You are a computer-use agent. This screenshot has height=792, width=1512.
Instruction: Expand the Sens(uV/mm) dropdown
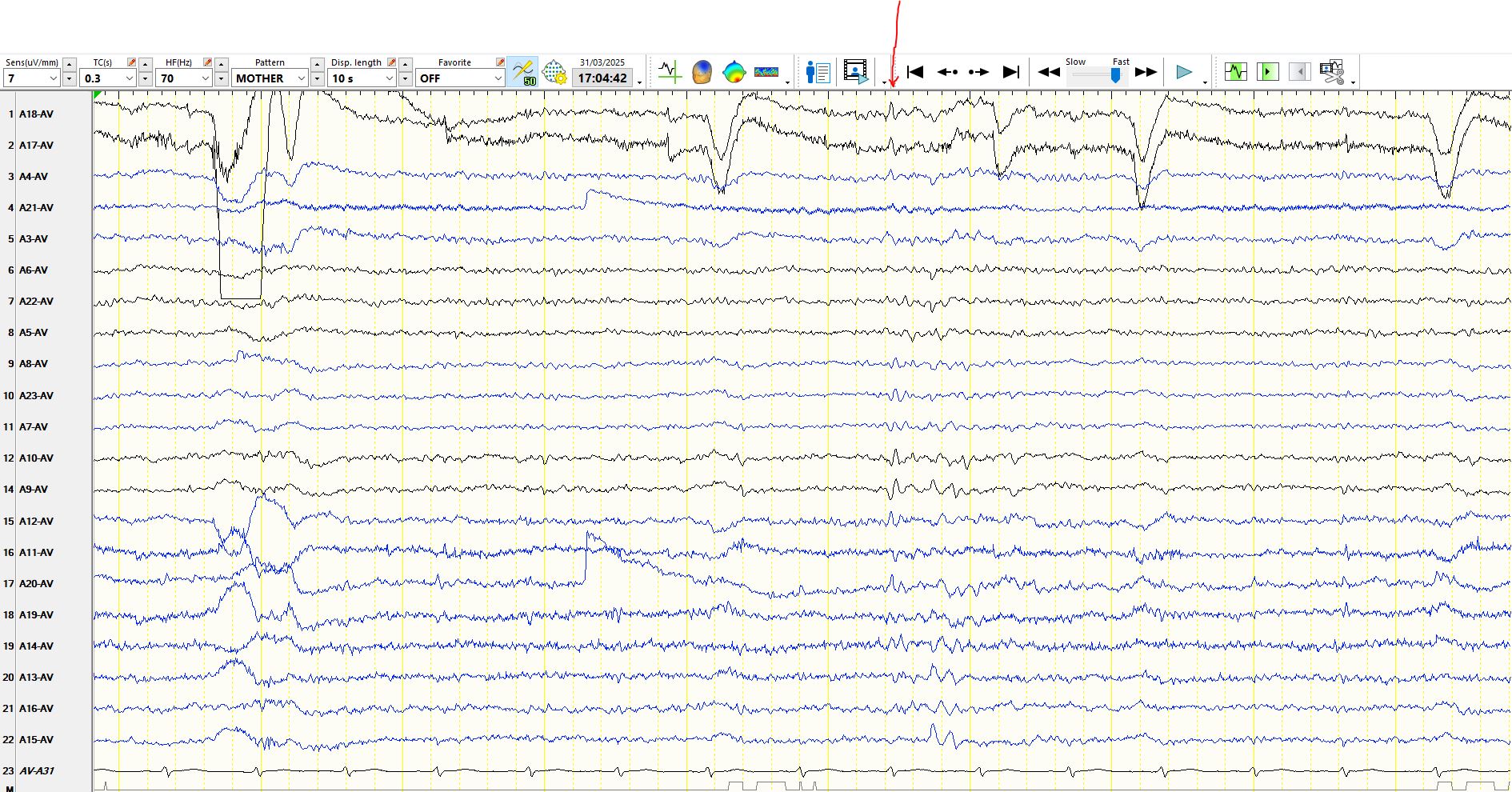pyautogui.click(x=54, y=78)
